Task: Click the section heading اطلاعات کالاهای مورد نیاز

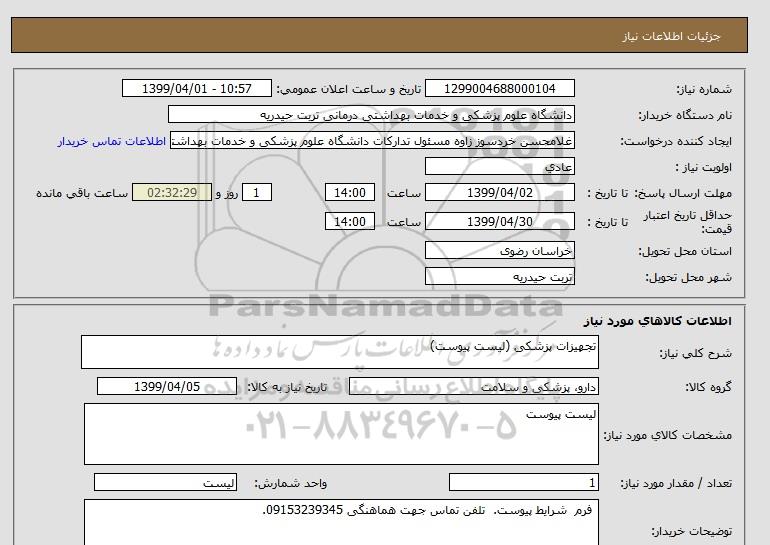Action: coord(658,321)
